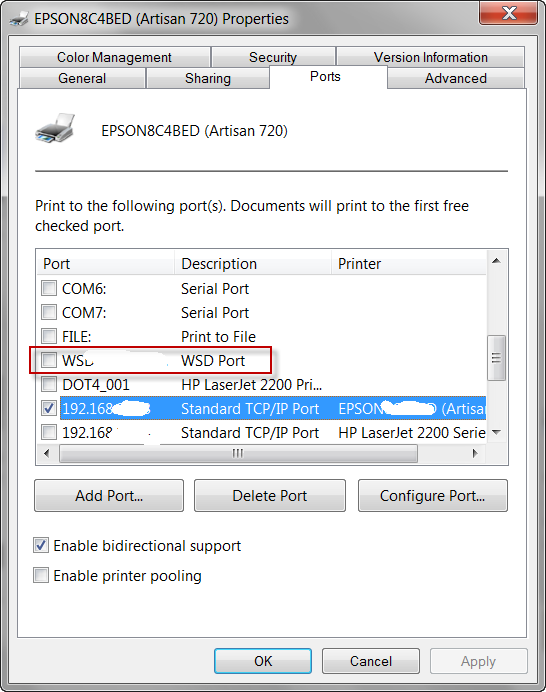Click the small printer icon in the title bar
Screen dimensions: 546x692
tap(19, 19)
